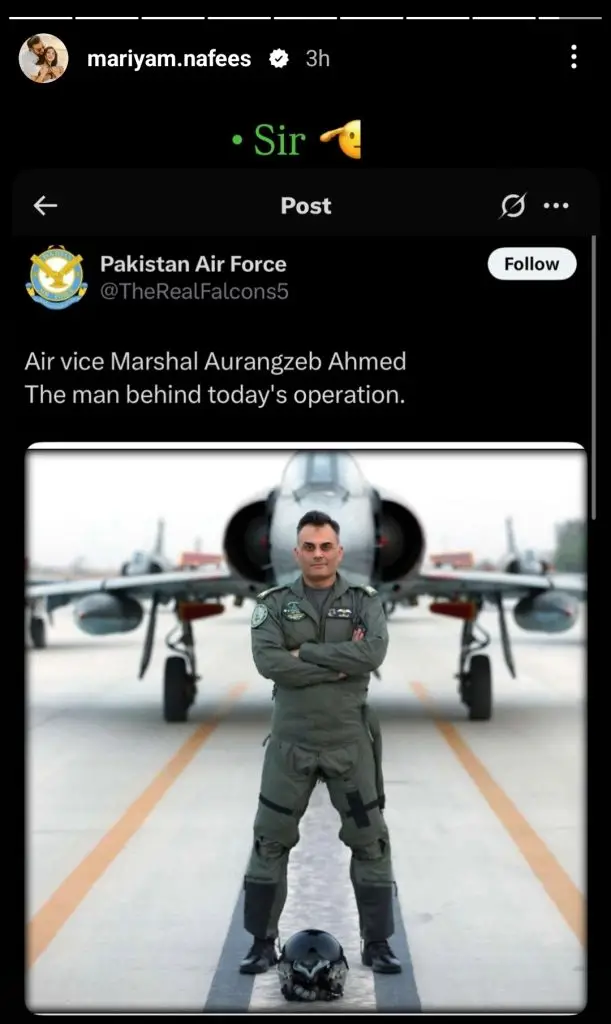
Task: Click the post's vertical scrollbar
Action: [x=593, y=377]
